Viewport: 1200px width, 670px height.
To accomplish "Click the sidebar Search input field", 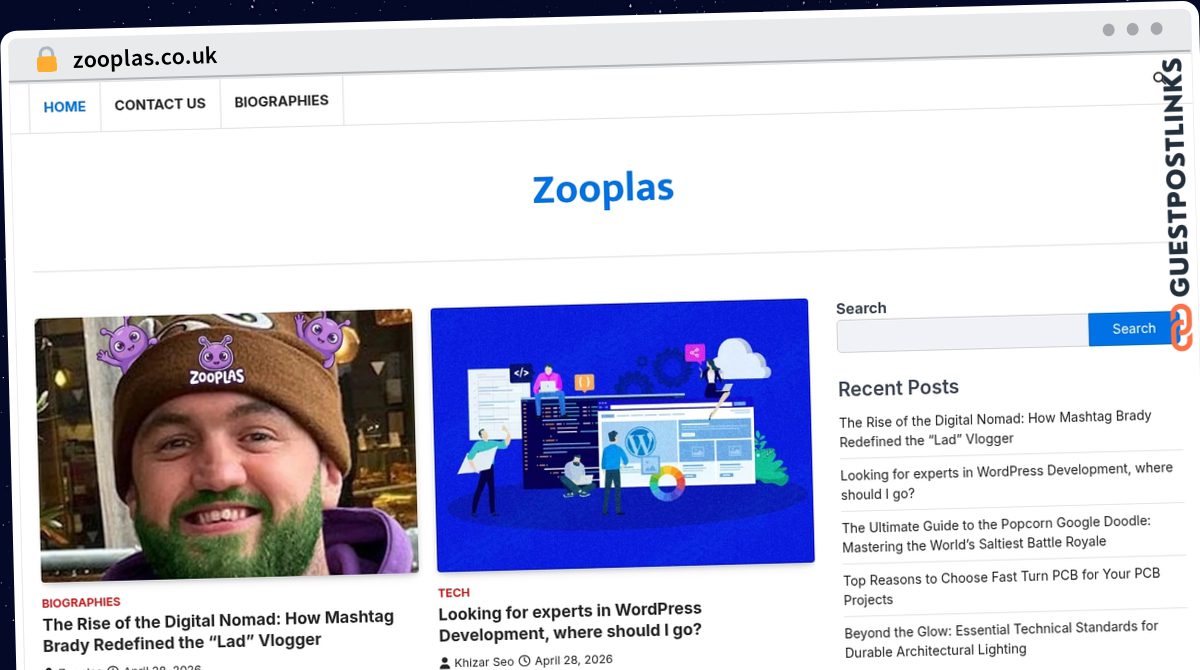I will [x=962, y=333].
